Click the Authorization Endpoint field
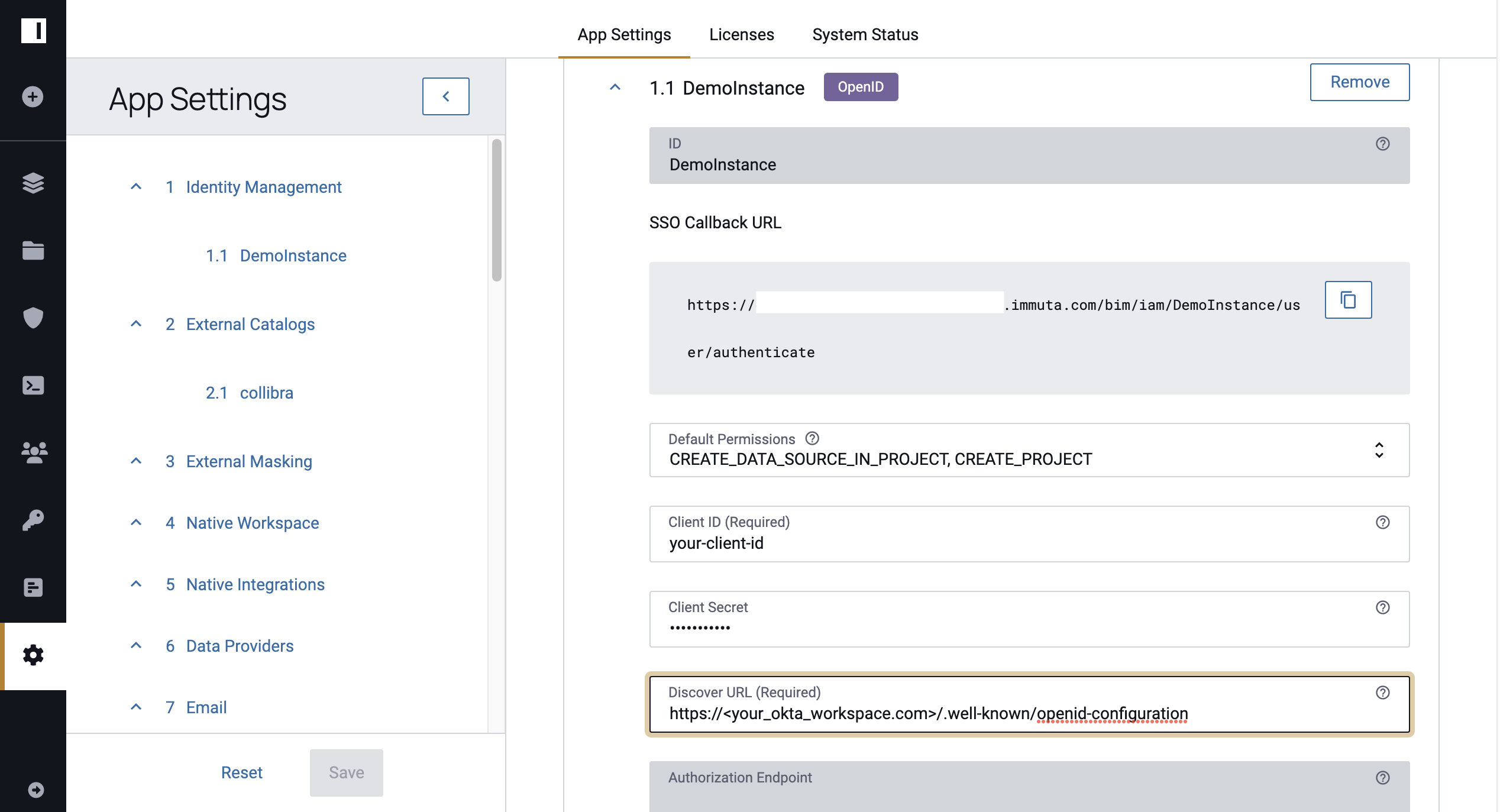 pyautogui.click(x=1029, y=787)
